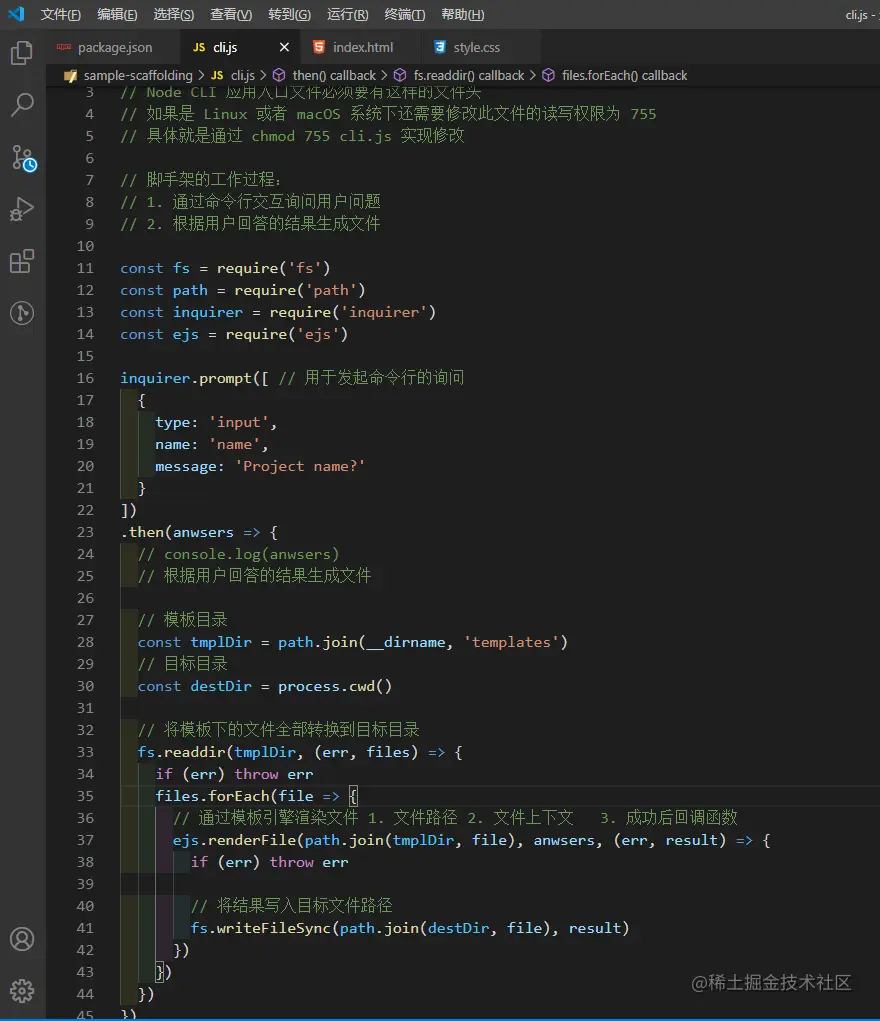Click process.cwd() on line 30
The height and width of the screenshot is (1021, 880).
point(335,686)
